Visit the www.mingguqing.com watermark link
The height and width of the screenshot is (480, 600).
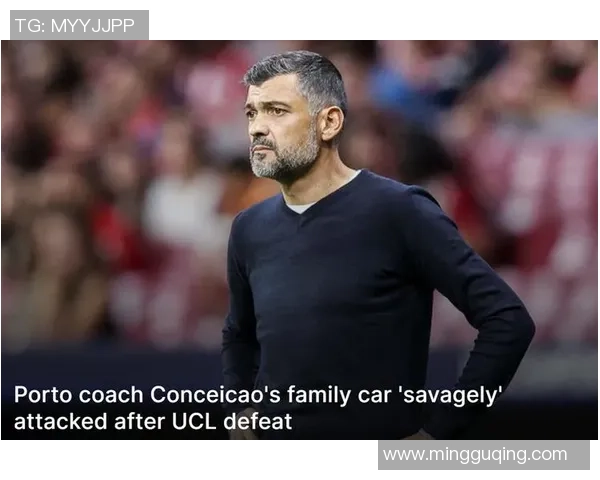click(x=484, y=455)
